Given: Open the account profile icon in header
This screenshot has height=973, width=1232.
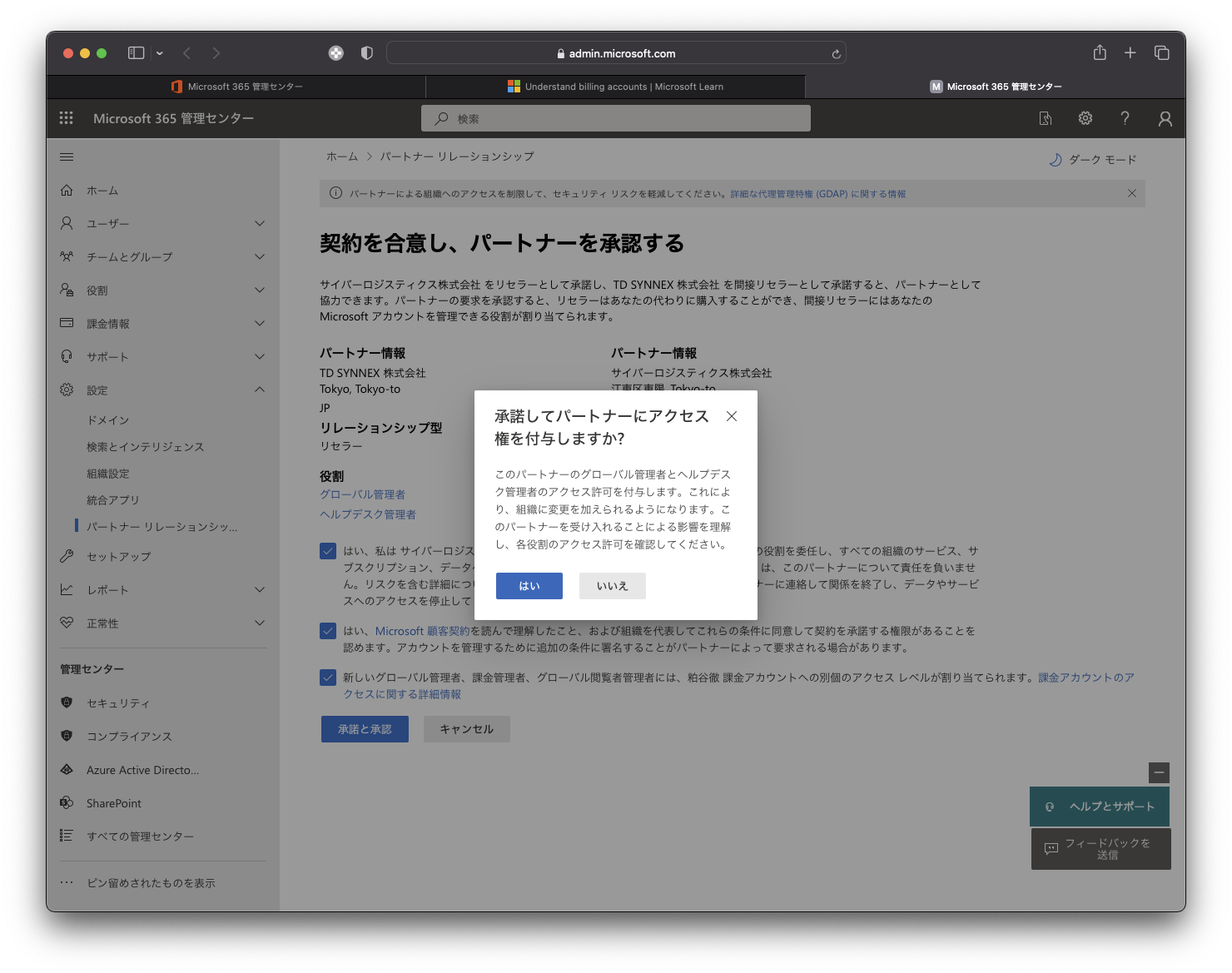Looking at the screenshot, I should click(x=1165, y=119).
